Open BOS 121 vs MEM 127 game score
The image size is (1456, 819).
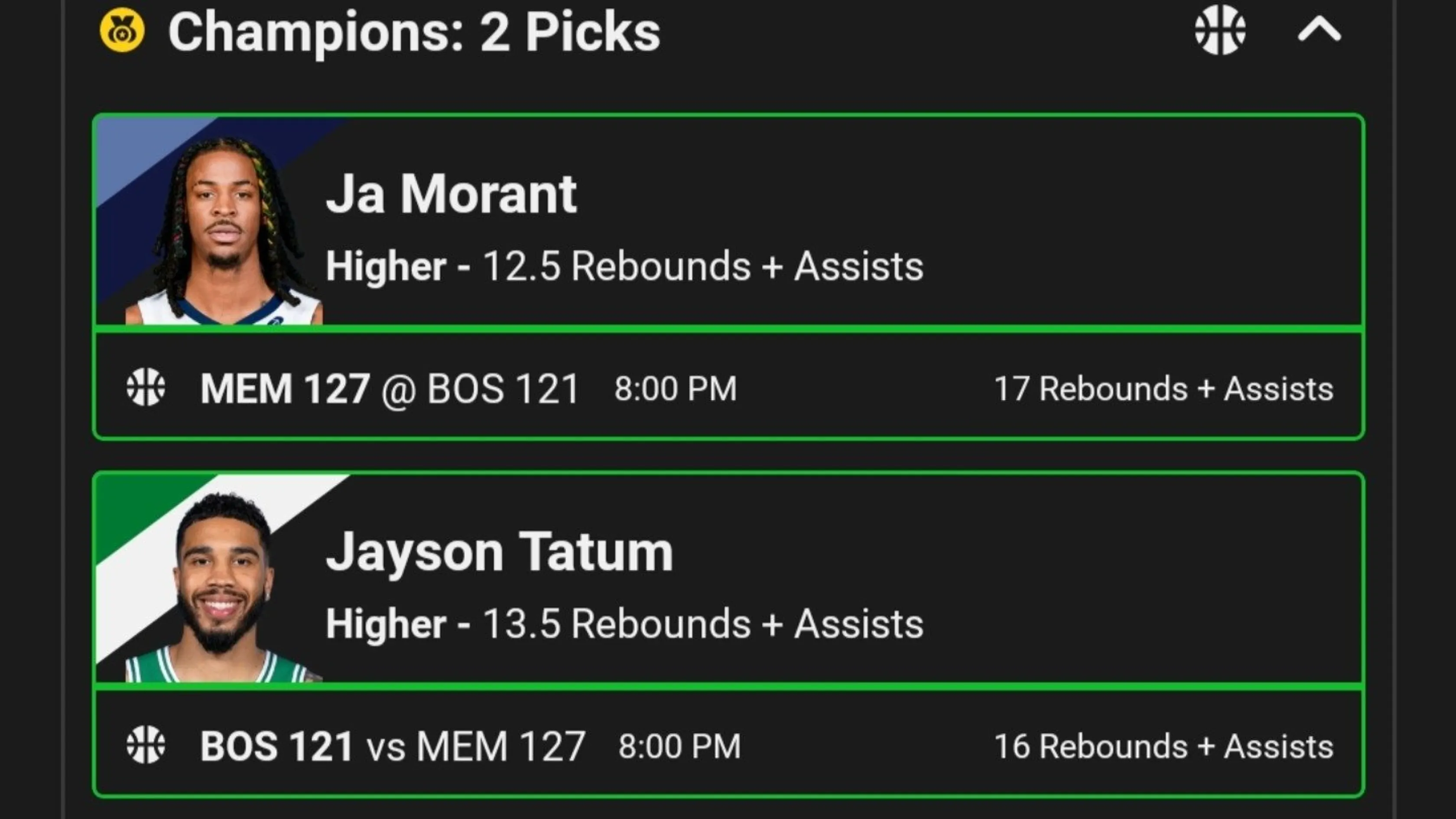point(393,746)
